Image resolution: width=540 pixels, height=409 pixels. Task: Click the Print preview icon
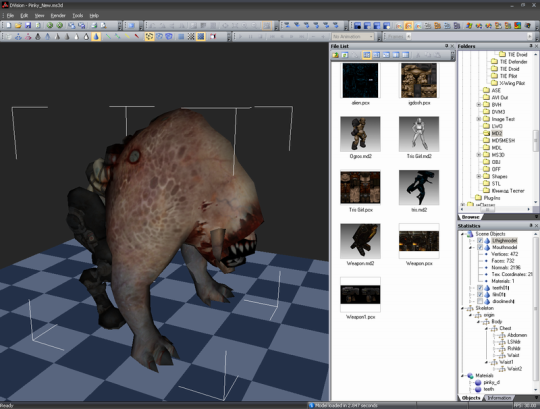(x=103, y=25)
